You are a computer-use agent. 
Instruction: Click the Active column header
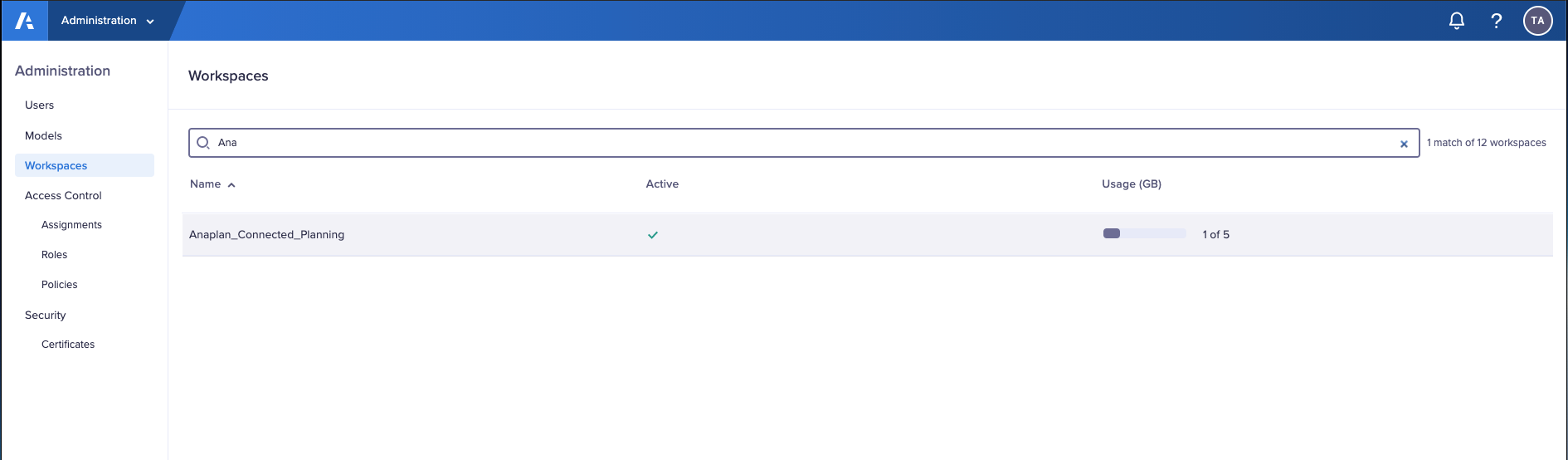[662, 184]
